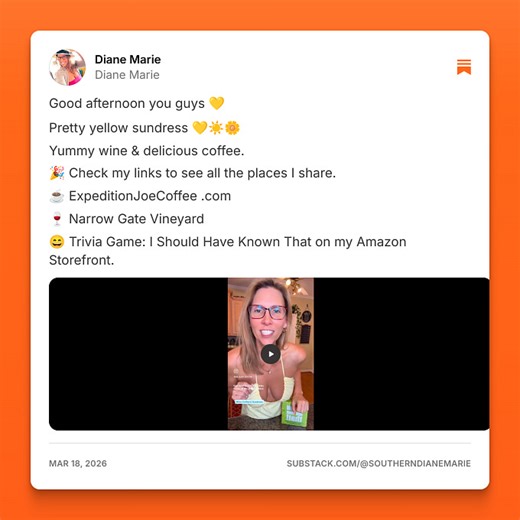Click the 'Pretty yellow sundress' line
This screenshot has width=520, height=520.
click(x=118, y=128)
